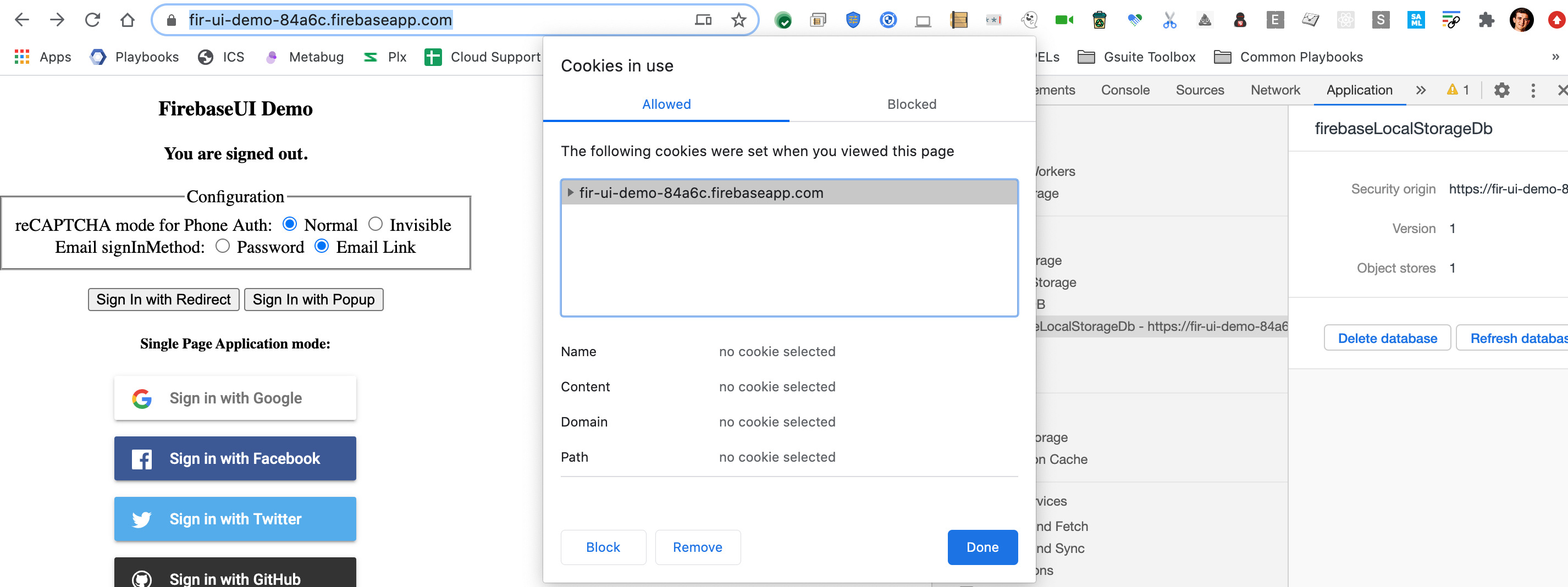Open the site info lock icon
The image size is (1568, 587).
pos(172,20)
